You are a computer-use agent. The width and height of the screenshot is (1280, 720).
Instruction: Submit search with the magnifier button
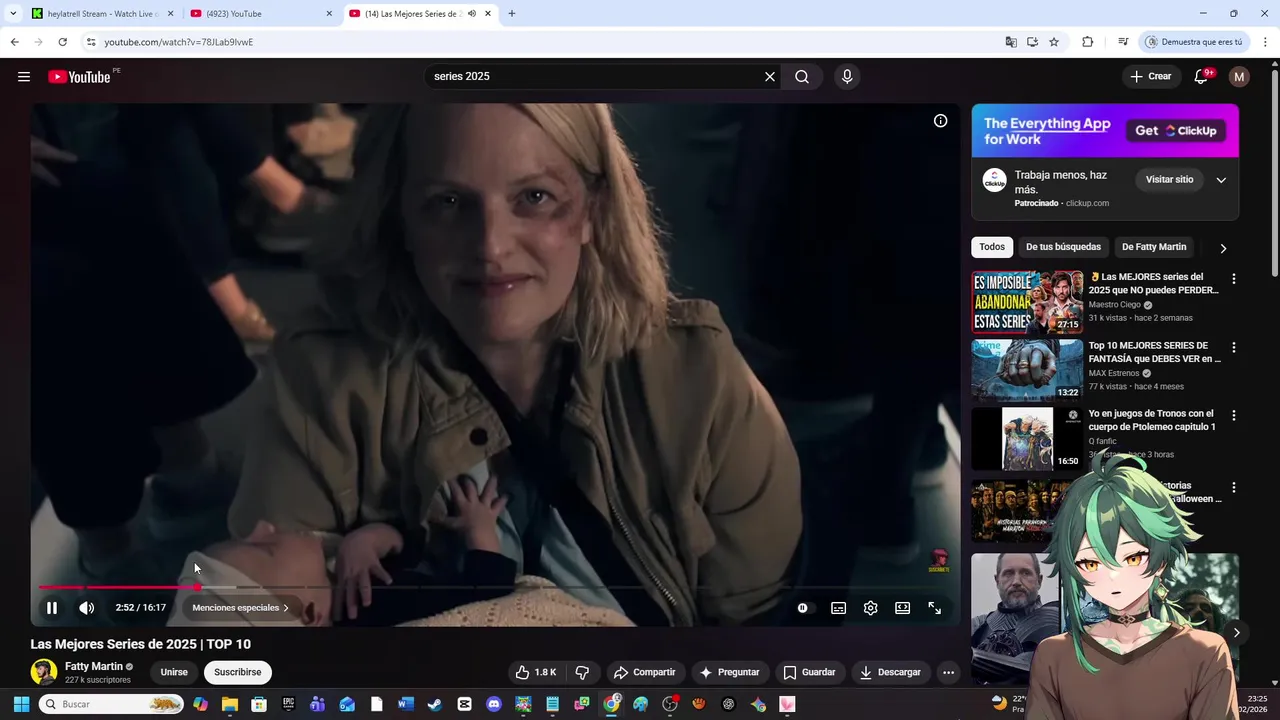802,77
